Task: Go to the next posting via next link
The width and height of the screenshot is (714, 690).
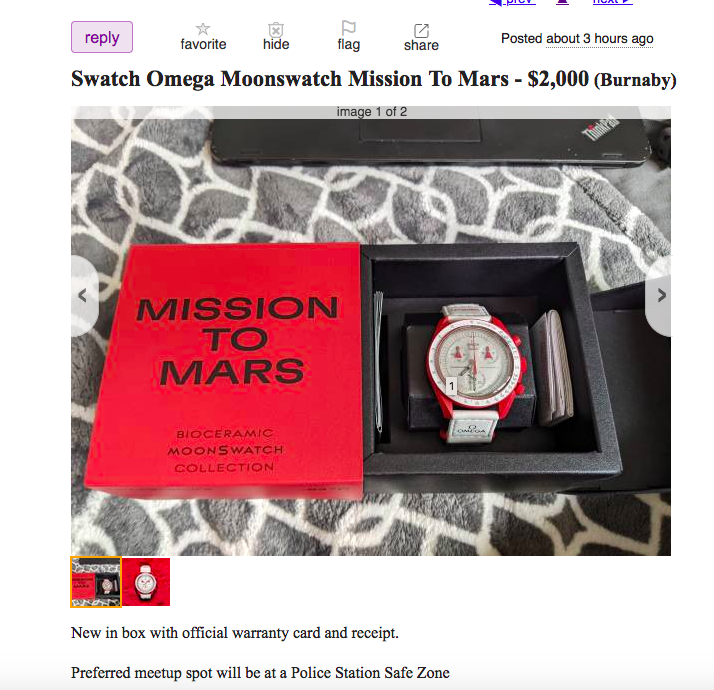Action: pyautogui.click(x=612, y=2)
